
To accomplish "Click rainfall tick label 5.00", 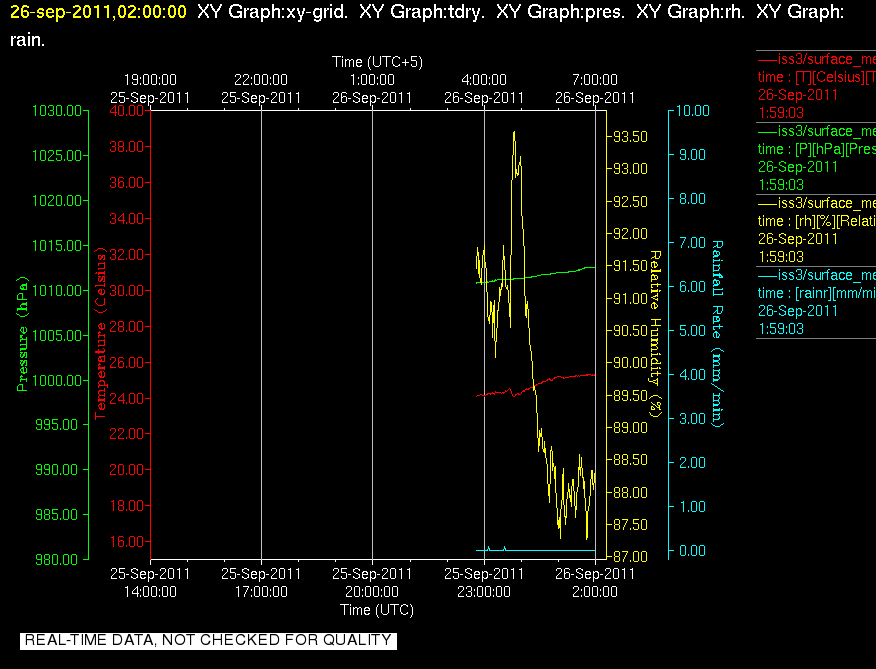I will pyautogui.click(x=693, y=330).
